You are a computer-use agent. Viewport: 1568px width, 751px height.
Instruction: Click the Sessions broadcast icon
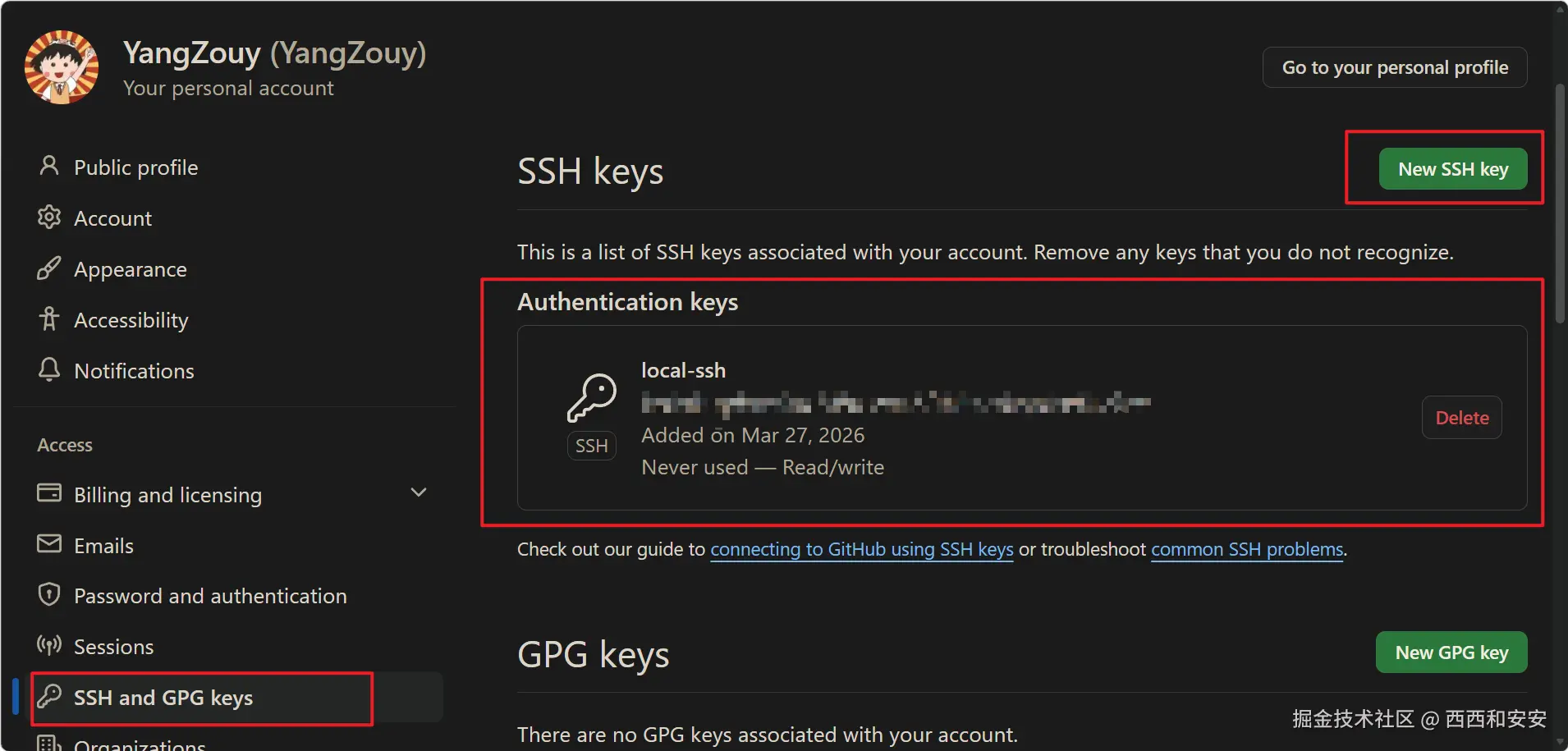pyautogui.click(x=49, y=646)
